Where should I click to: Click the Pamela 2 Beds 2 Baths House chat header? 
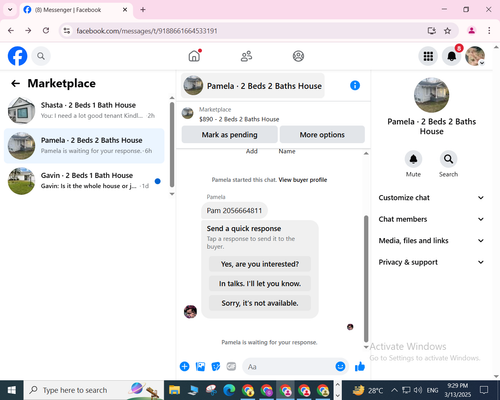[x=253, y=86]
